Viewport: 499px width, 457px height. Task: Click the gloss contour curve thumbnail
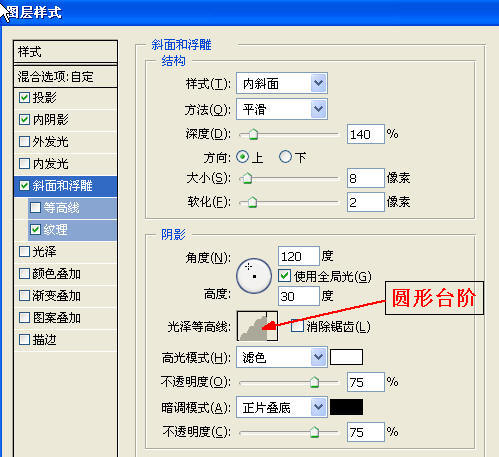[252, 326]
